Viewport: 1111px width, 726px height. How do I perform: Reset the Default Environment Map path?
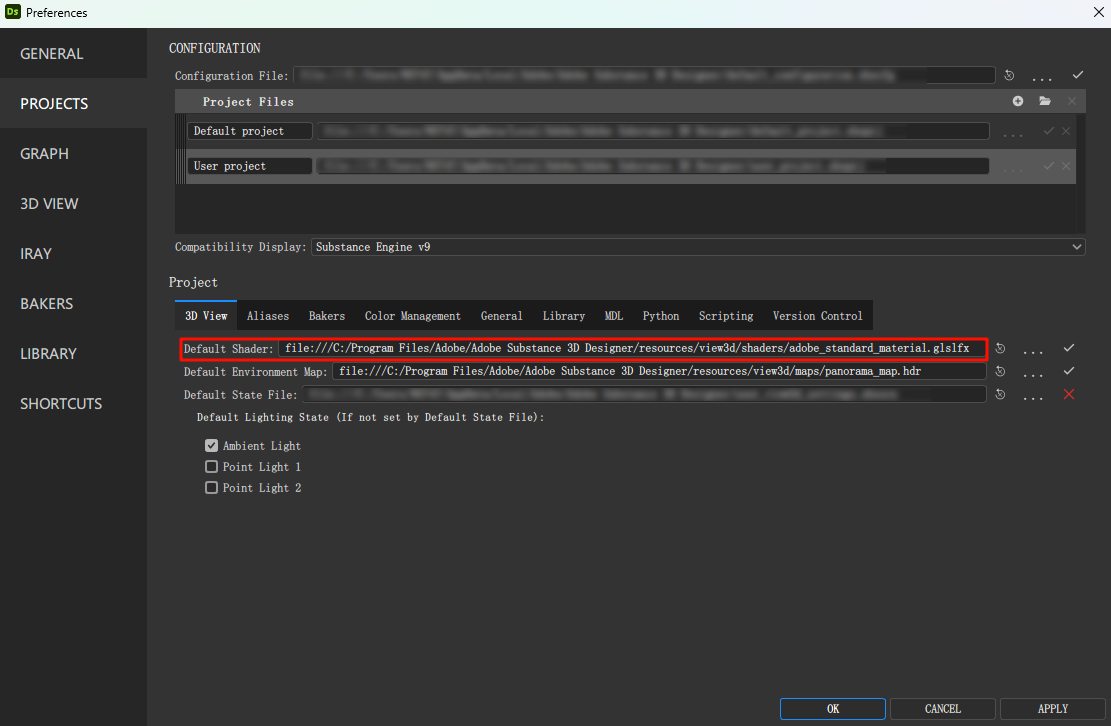click(x=1001, y=372)
